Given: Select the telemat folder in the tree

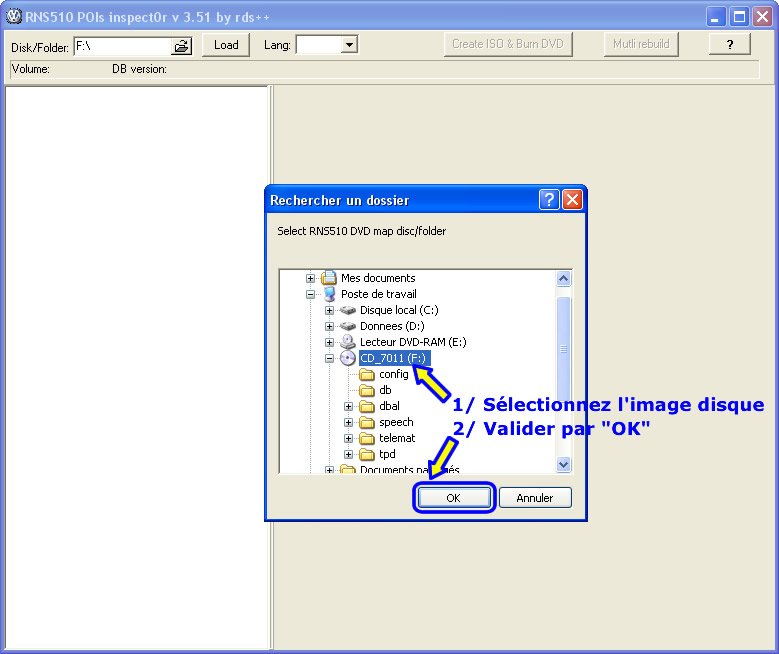Looking at the screenshot, I should [397, 438].
